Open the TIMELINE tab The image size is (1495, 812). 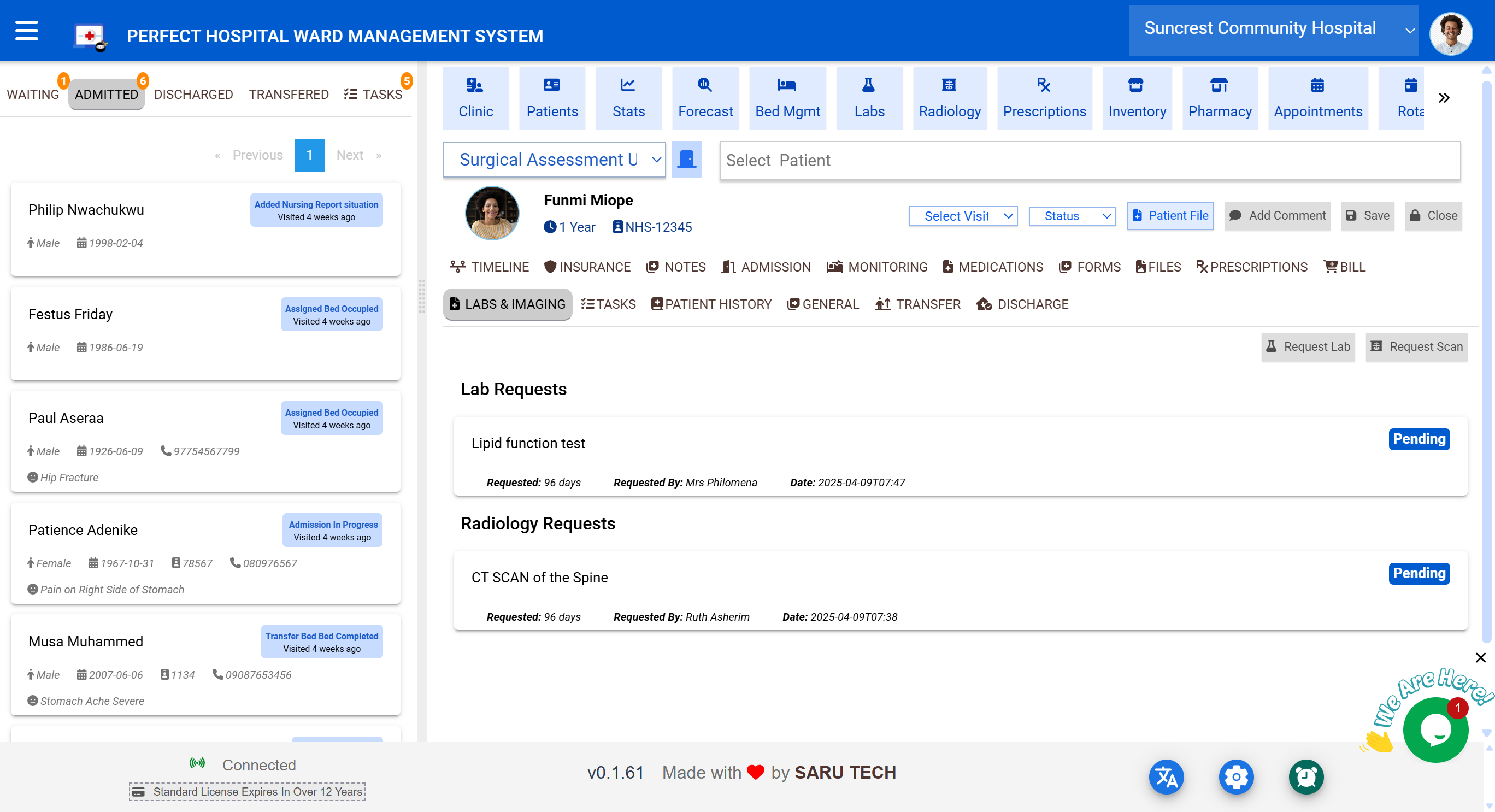click(489, 267)
